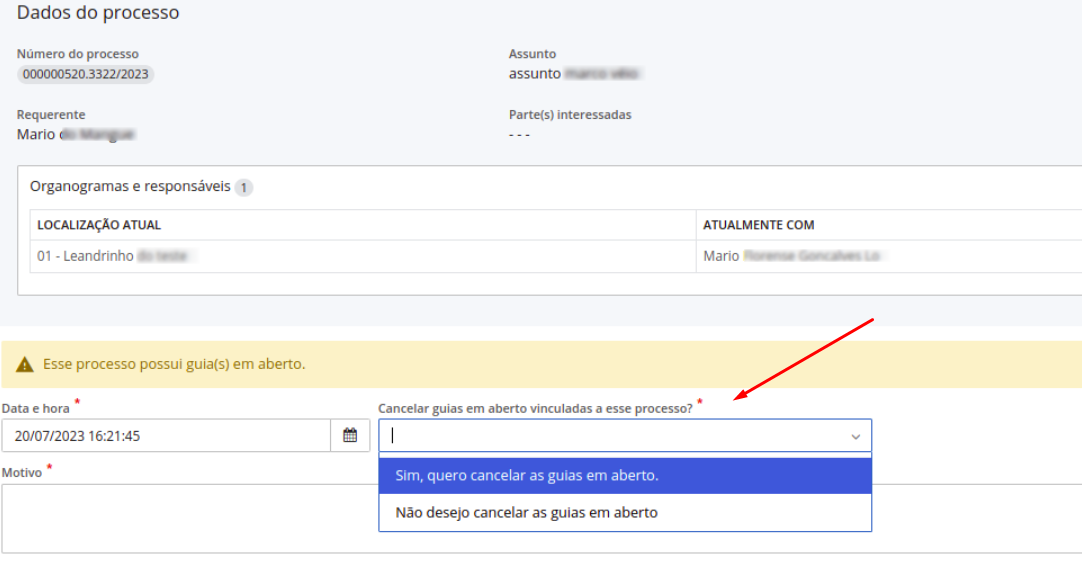Click the ATUALMENTE COM column header
The height and width of the screenshot is (573, 1082).
click(x=758, y=225)
